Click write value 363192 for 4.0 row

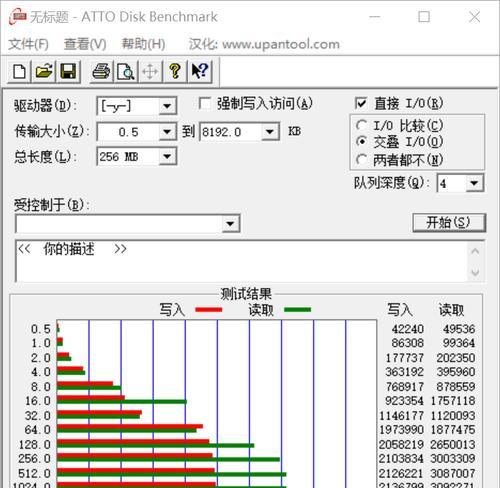pos(404,372)
